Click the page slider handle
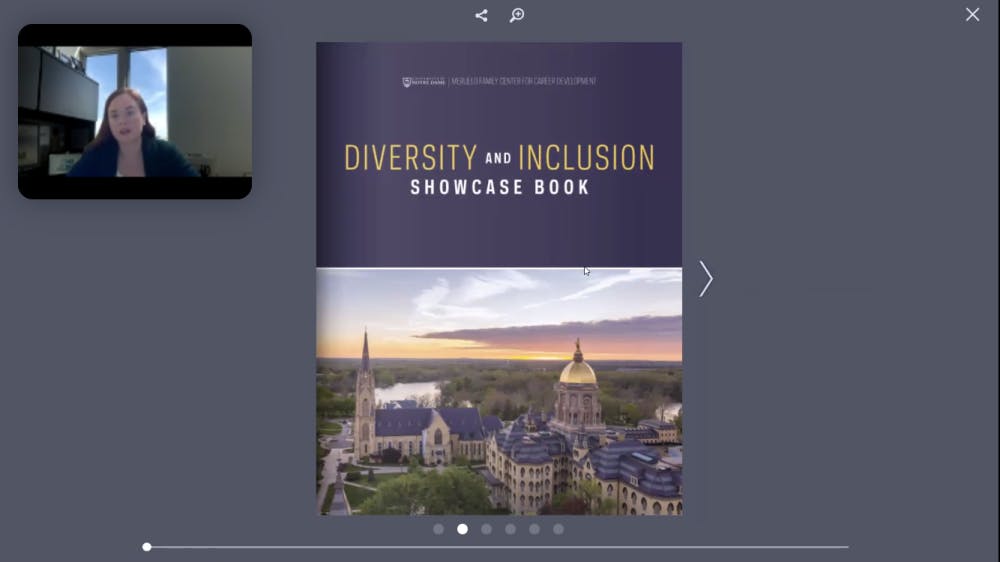1000x562 pixels. (x=147, y=547)
